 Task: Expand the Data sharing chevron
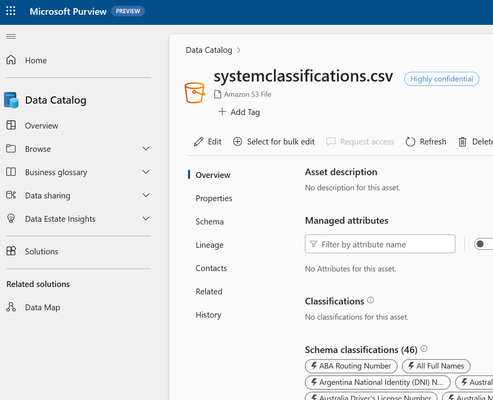point(146,195)
